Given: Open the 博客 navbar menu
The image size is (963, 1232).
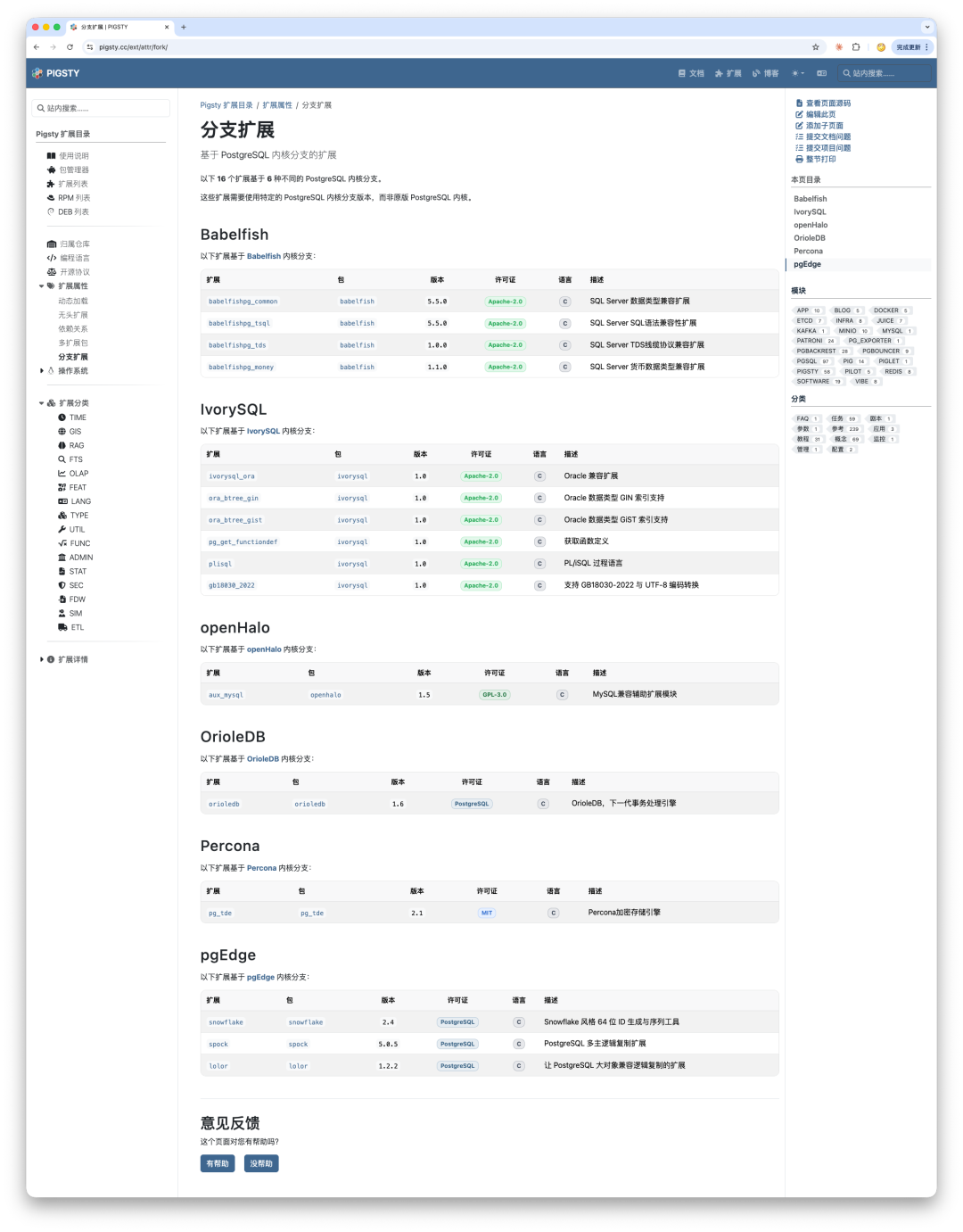Looking at the screenshot, I should (x=766, y=73).
